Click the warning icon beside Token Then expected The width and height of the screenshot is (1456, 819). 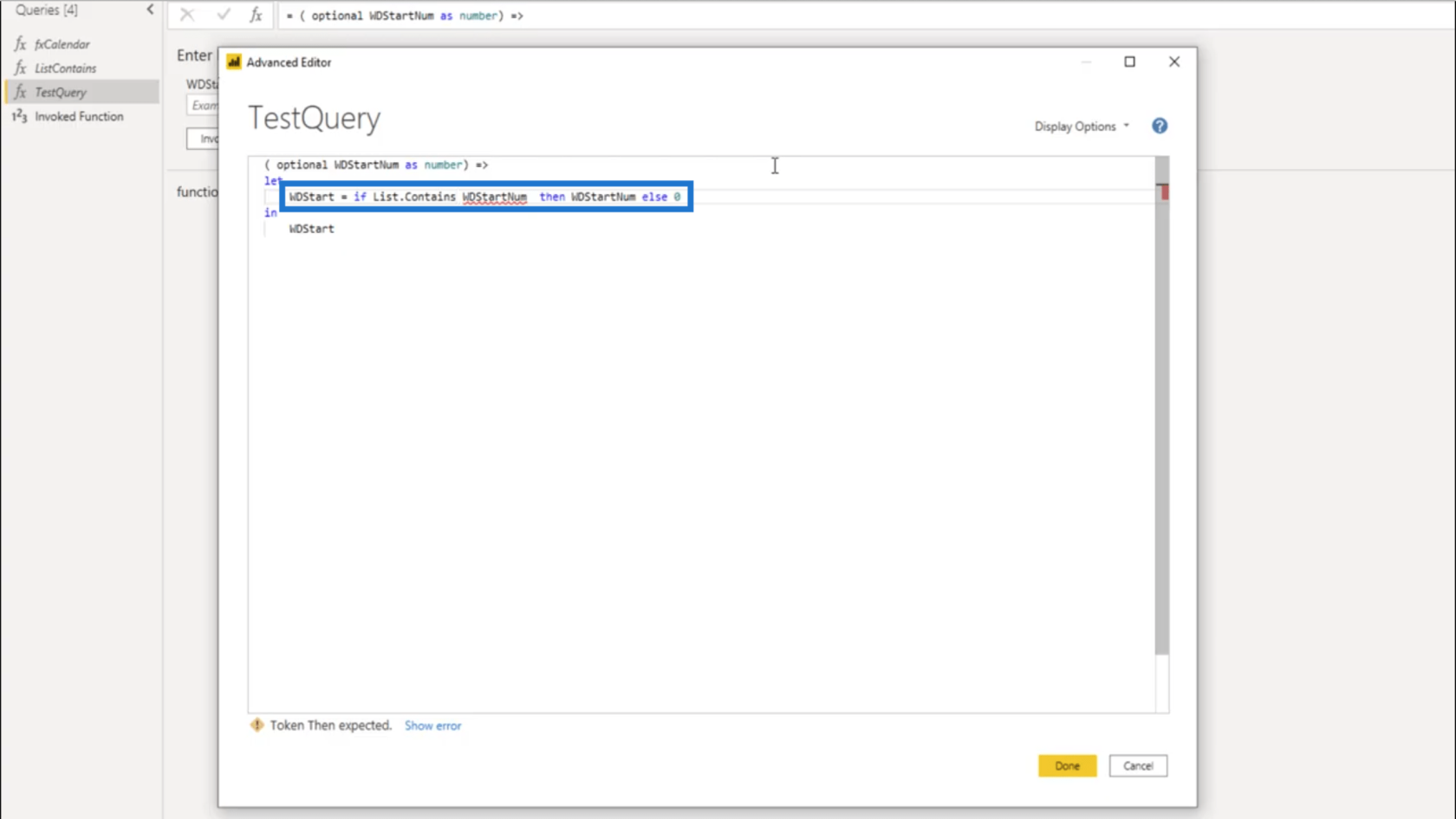[x=257, y=725]
